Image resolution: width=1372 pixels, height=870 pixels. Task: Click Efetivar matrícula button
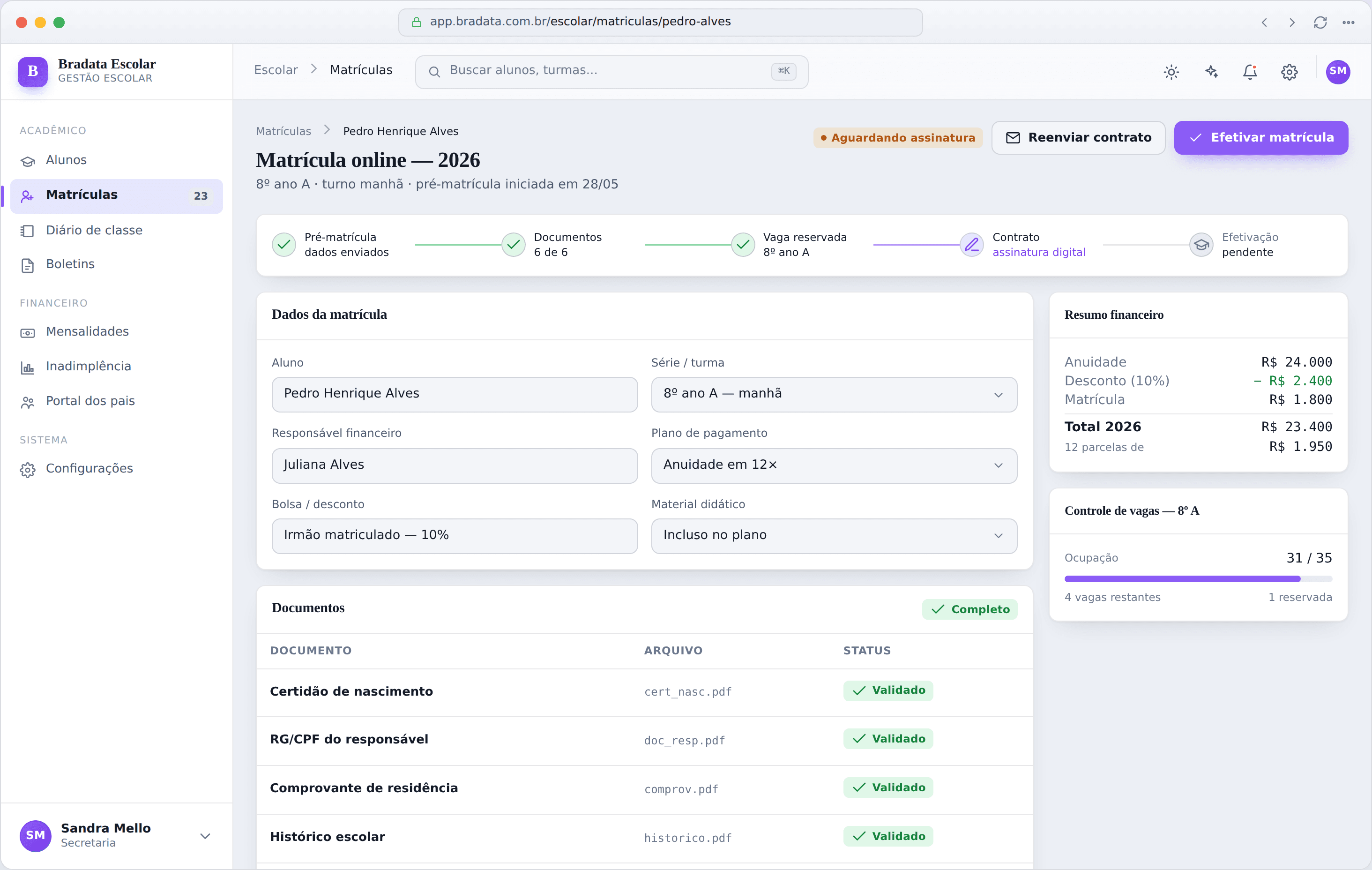point(1261,137)
